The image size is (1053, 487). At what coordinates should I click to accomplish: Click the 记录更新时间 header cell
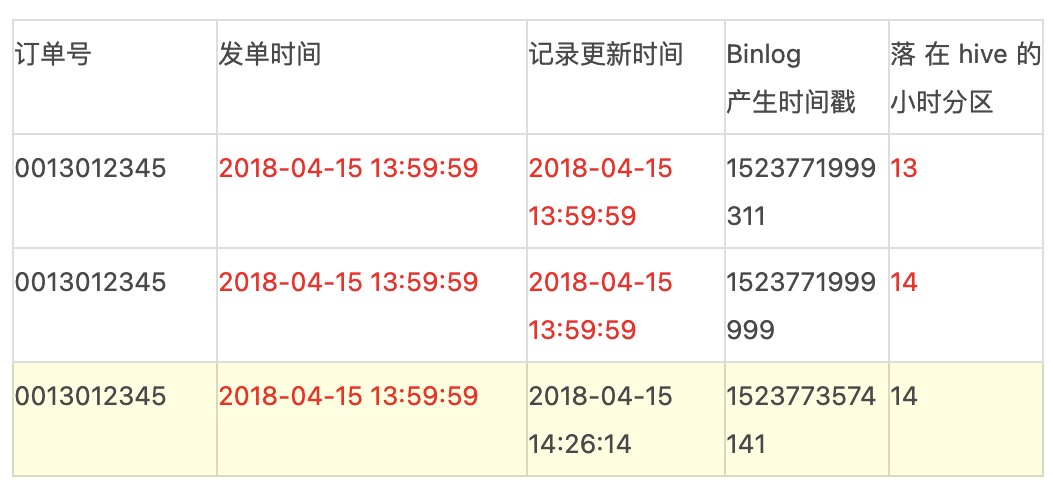[605, 54]
